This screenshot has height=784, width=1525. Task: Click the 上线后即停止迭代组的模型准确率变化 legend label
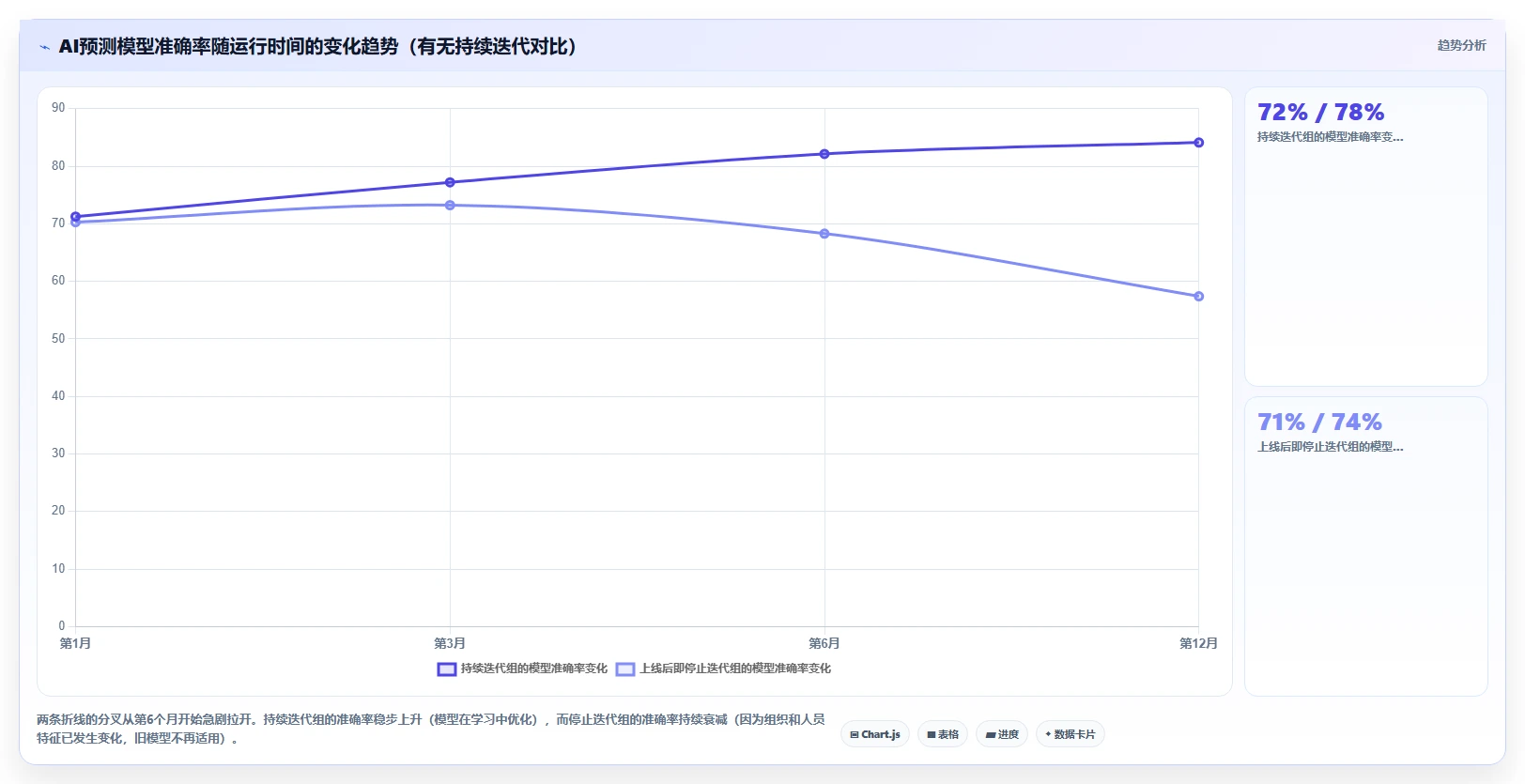tap(735, 669)
